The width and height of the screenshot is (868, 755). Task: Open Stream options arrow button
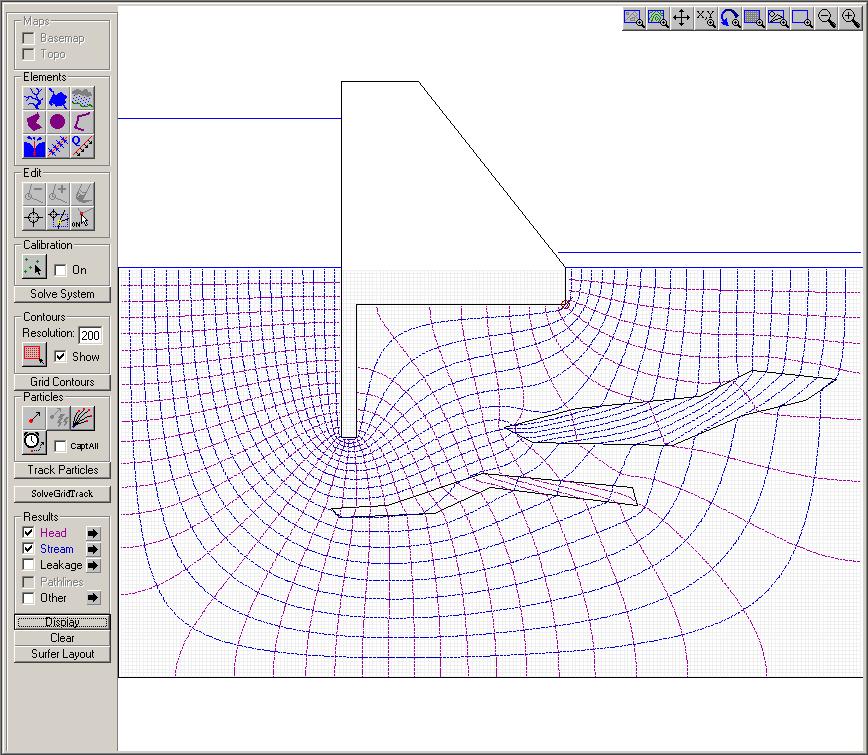pos(93,549)
